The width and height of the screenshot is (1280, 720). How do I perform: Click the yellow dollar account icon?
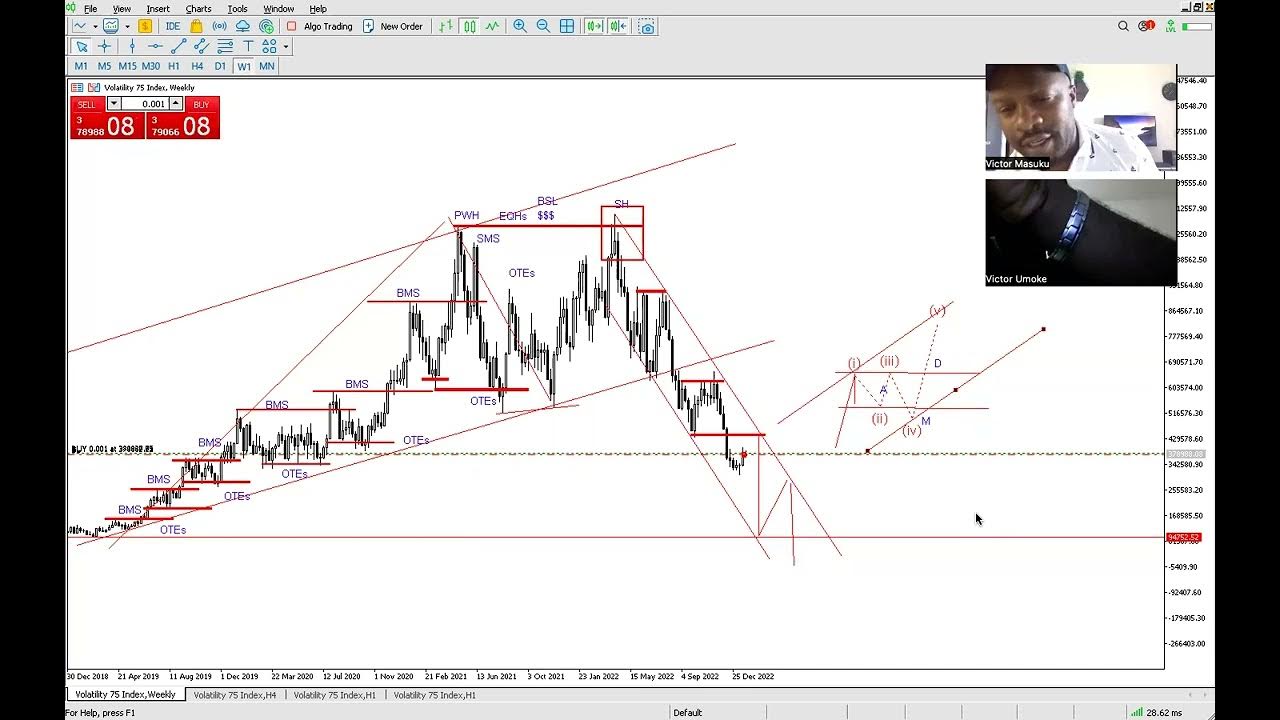pyautogui.click(x=145, y=26)
